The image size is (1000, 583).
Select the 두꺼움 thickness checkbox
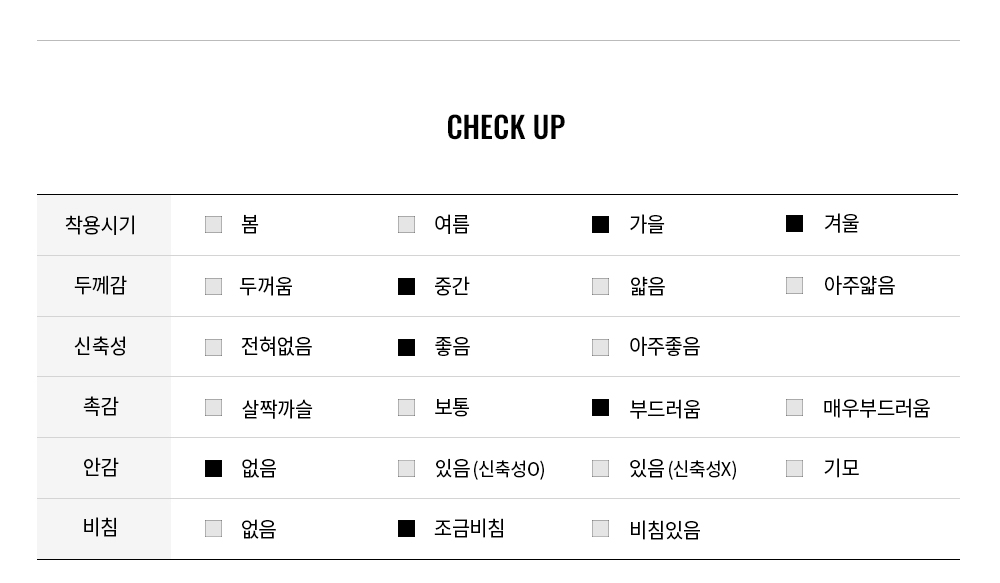coord(213,286)
